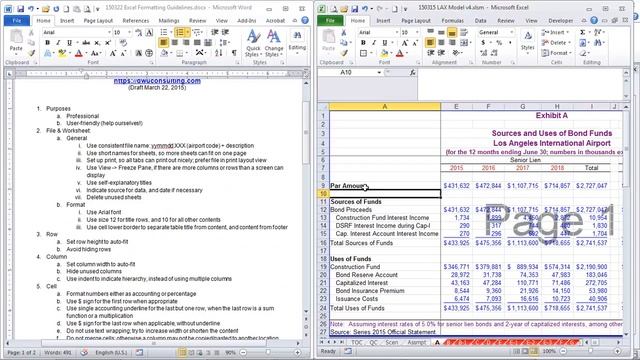This screenshot has height=360, width=640.
Task: Click Word's Zoom In plus button
Action: (x=298, y=352)
